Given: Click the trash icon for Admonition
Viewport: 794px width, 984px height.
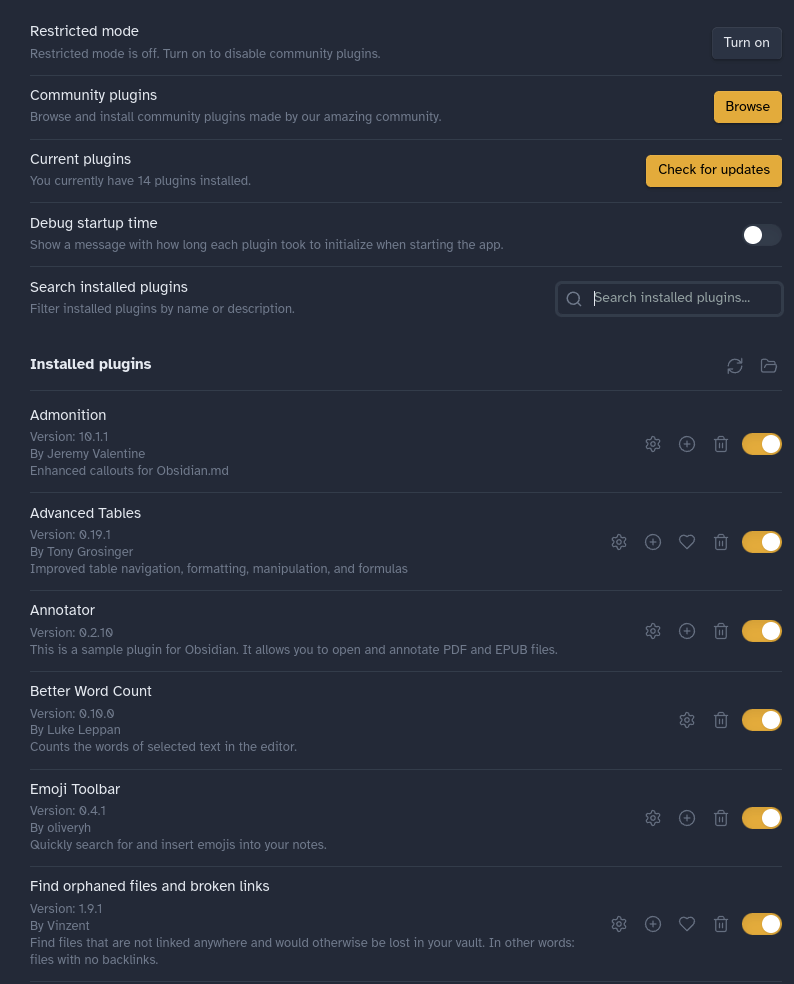Looking at the screenshot, I should (721, 444).
